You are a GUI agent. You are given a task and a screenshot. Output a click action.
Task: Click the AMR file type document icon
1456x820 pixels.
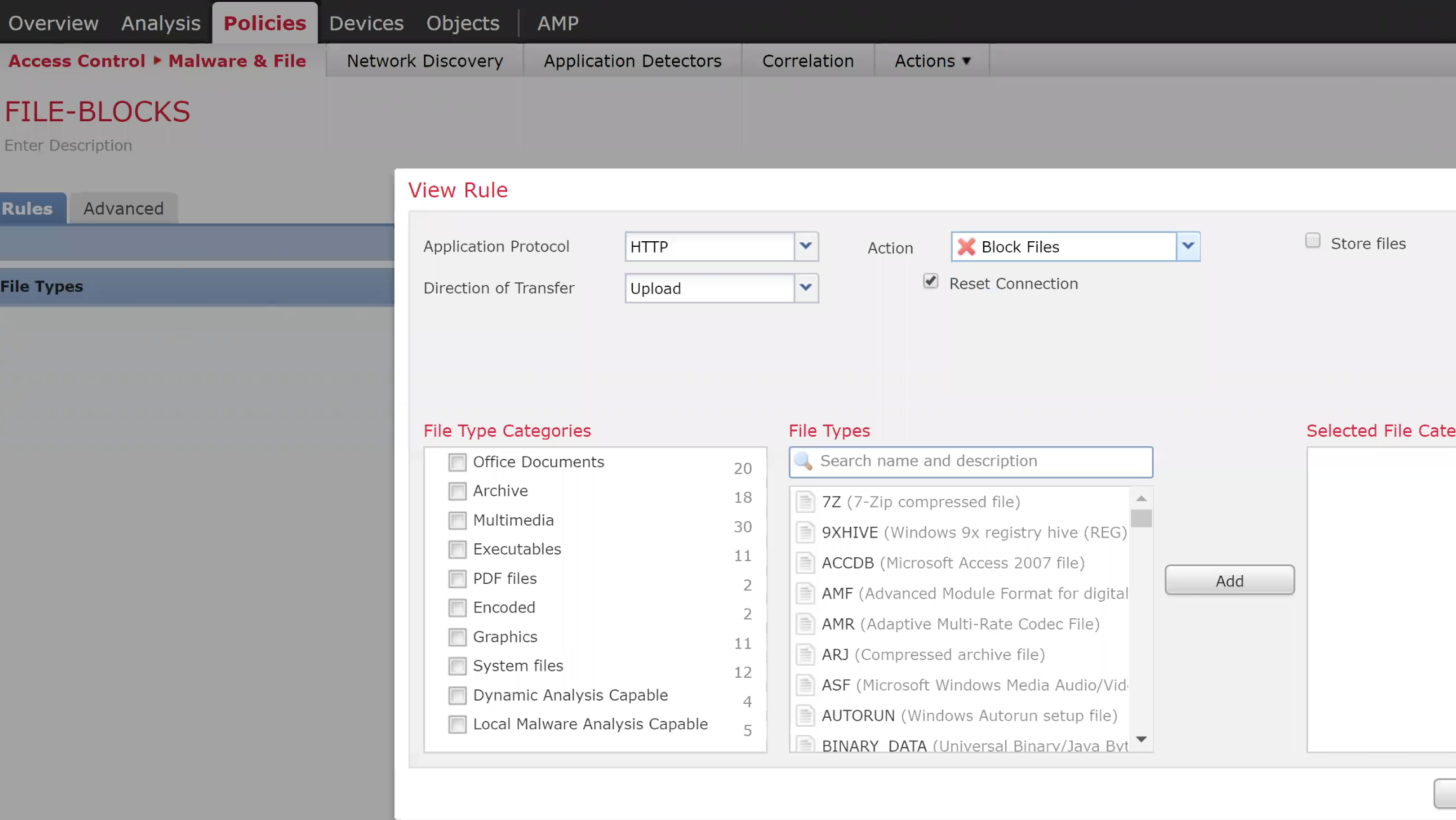(x=805, y=624)
